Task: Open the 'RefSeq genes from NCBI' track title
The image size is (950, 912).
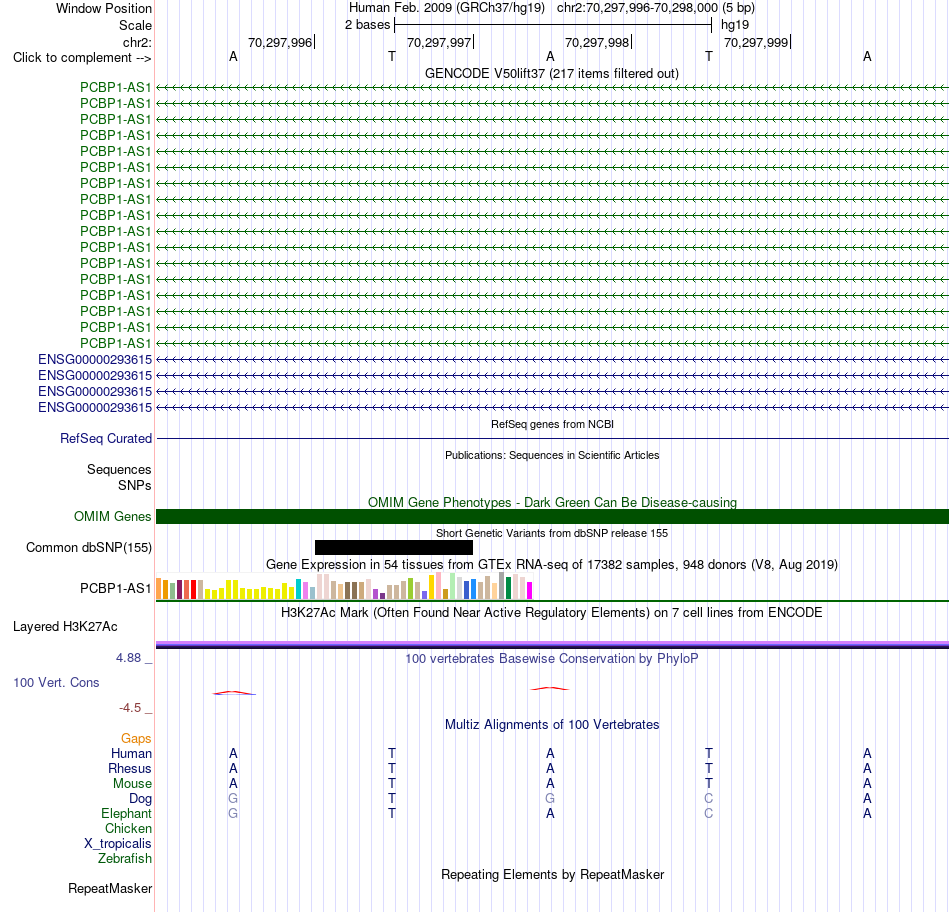Action: click(552, 424)
